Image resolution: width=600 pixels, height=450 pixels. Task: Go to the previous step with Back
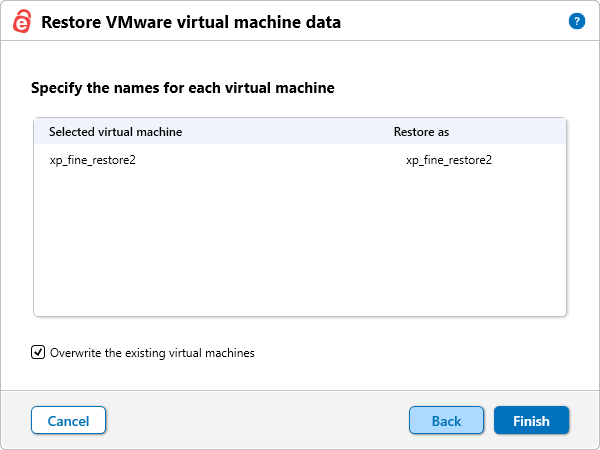446,421
